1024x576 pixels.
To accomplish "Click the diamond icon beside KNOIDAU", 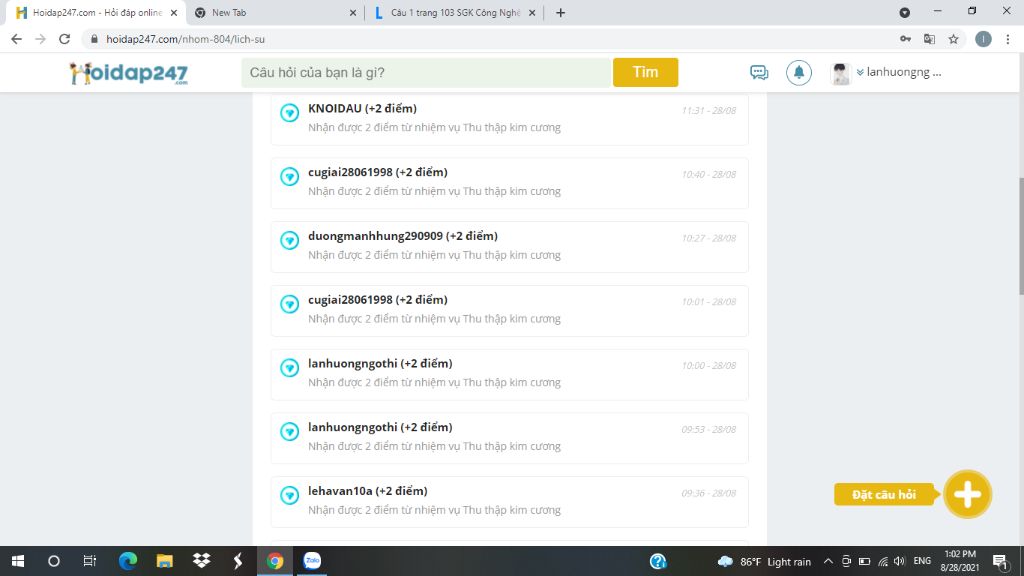I will (x=289, y=112).
